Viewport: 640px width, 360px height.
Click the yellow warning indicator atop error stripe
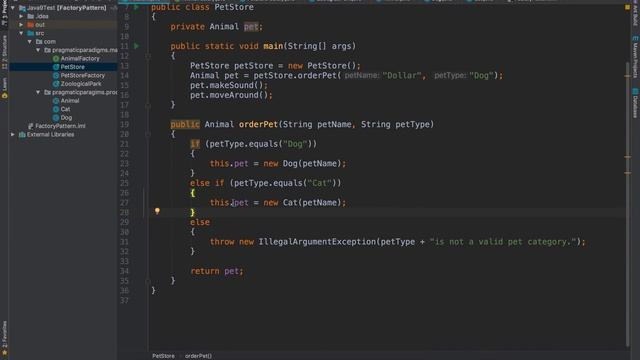click(628, 7)
